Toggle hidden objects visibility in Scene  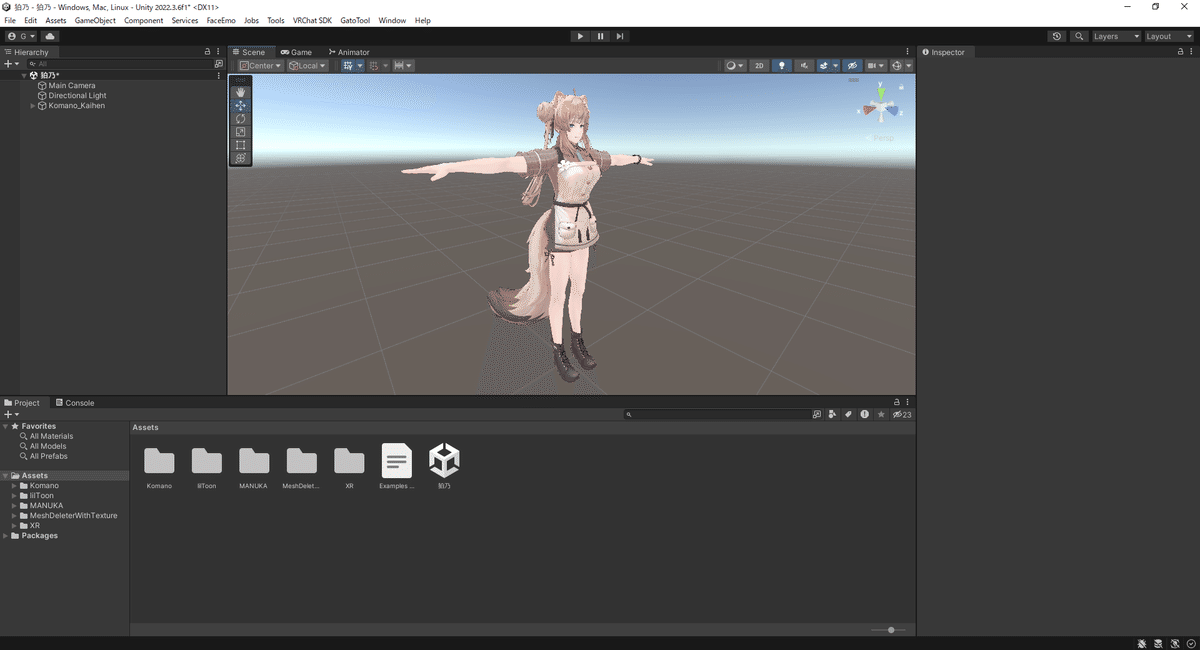852,66
